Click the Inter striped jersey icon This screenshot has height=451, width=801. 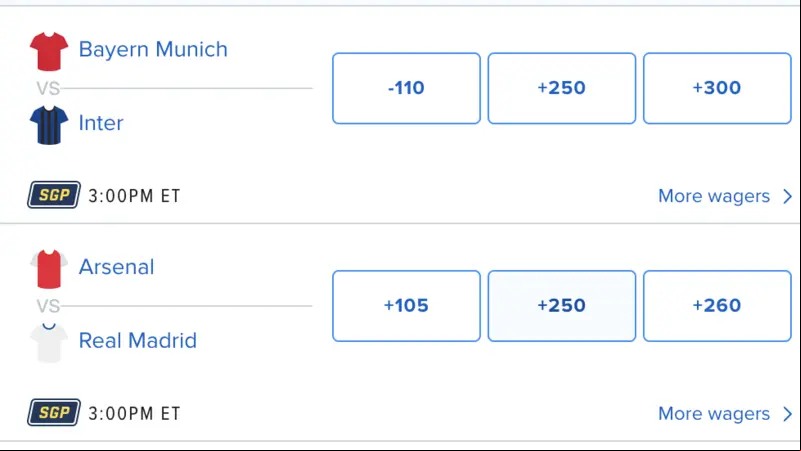[49, 125]
